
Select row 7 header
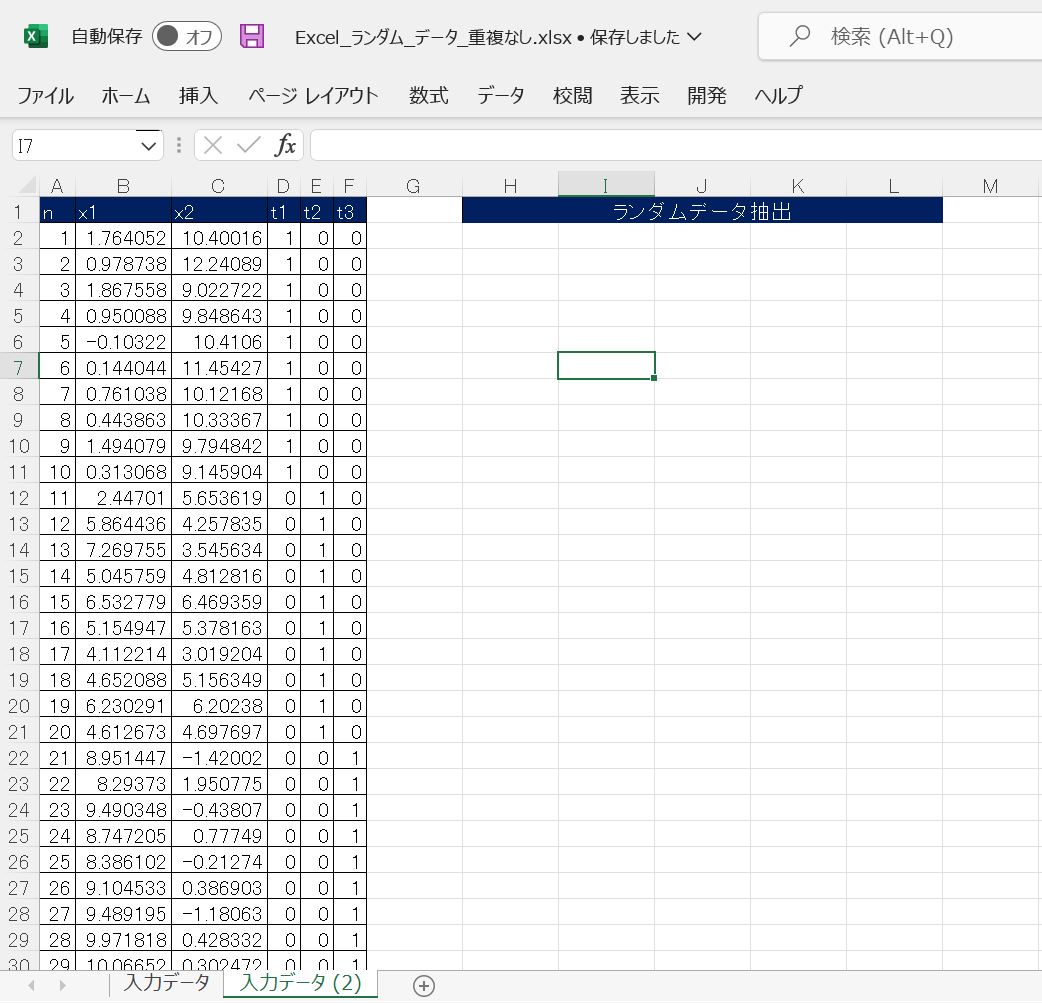19,368
